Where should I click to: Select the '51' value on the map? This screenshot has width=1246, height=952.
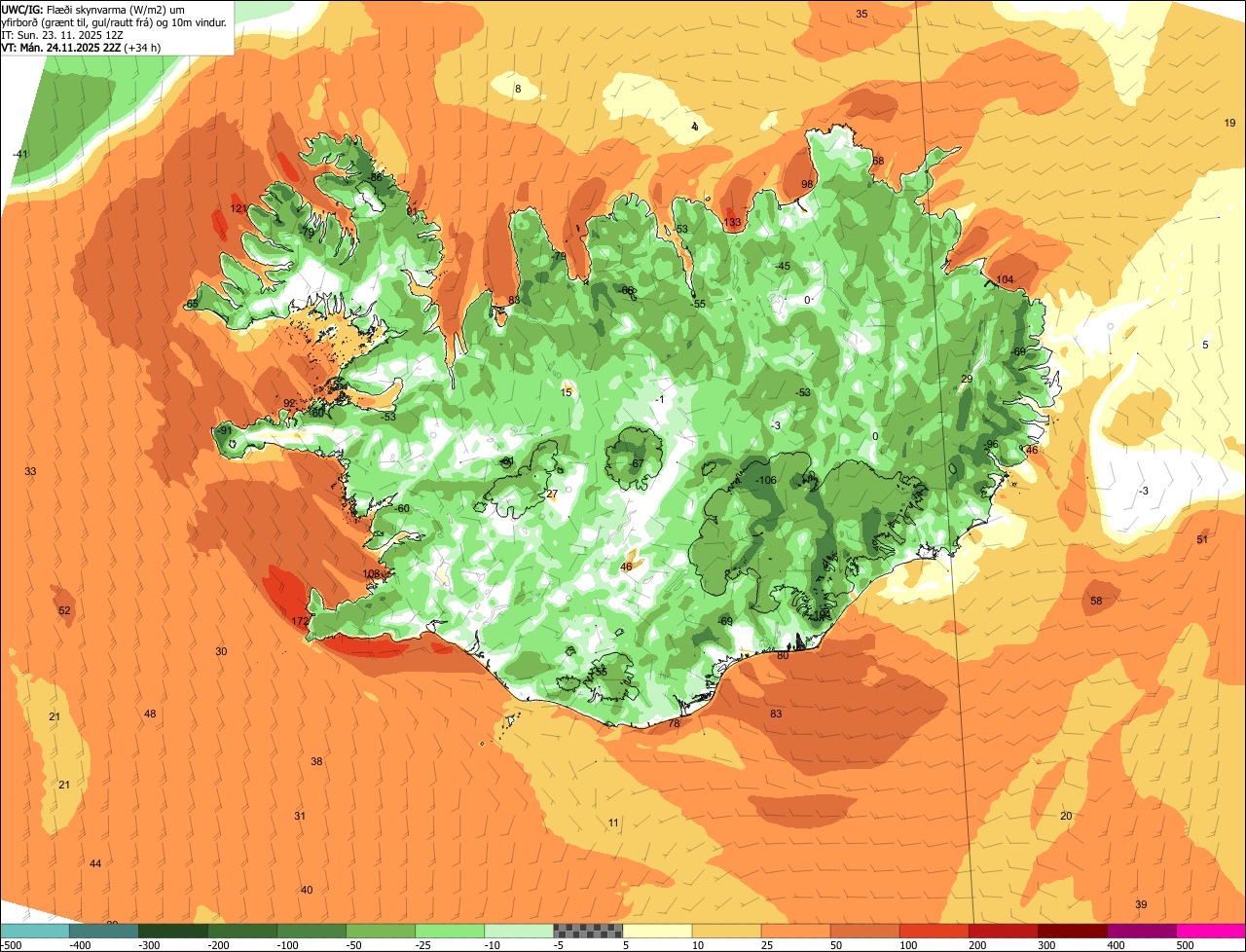pos(1202,539)
